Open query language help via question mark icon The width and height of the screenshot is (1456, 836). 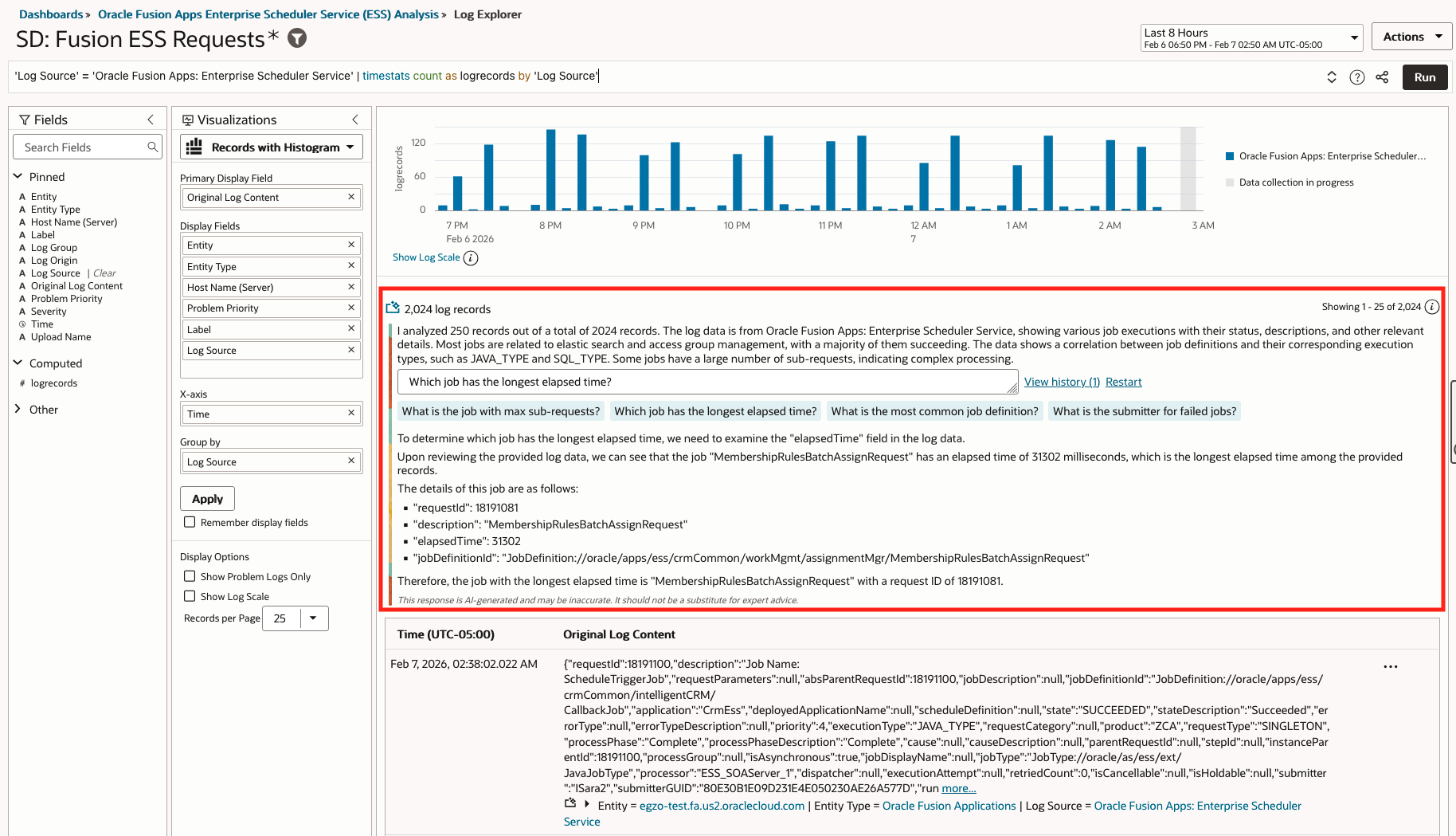tap(1356, 77)
